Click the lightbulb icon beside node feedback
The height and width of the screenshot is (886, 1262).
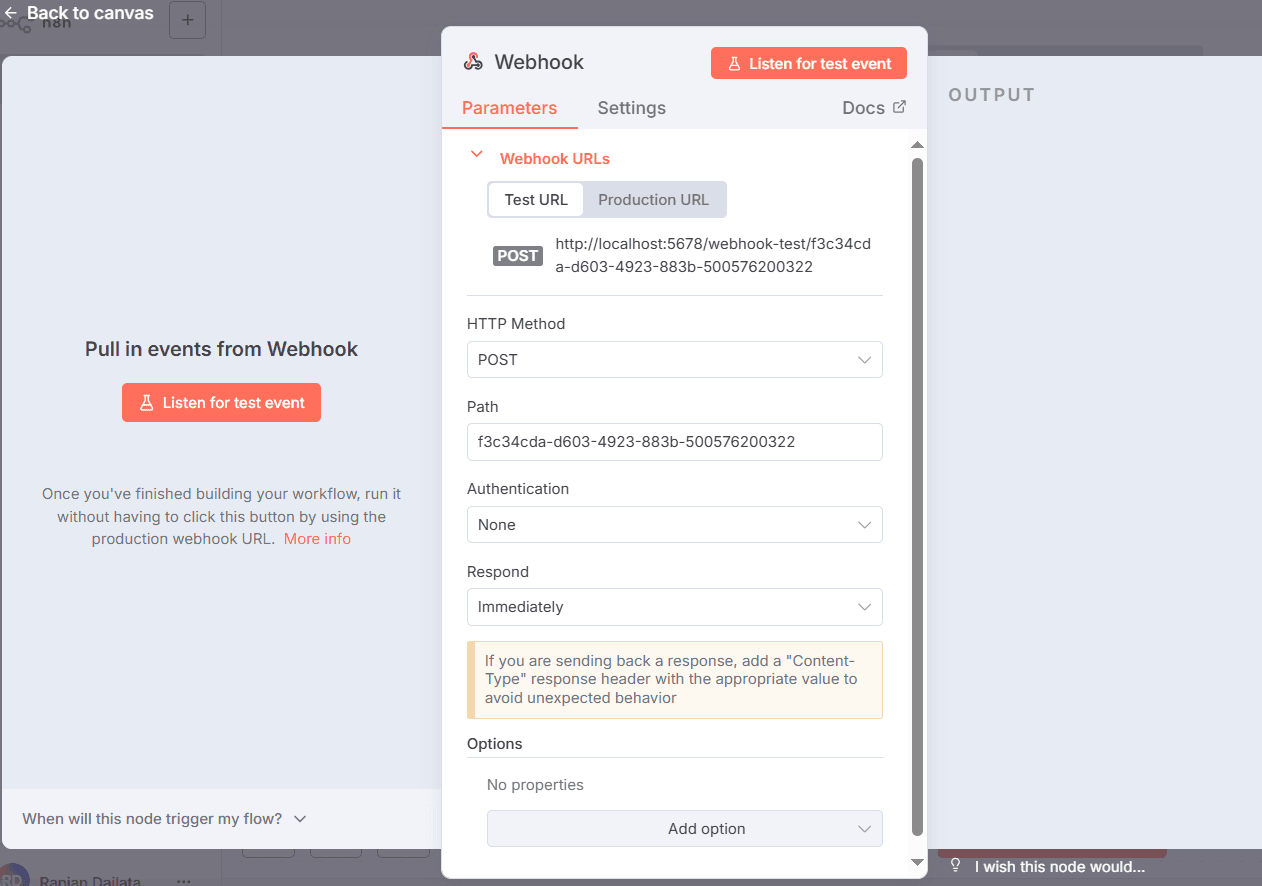[x=956, y=866]
